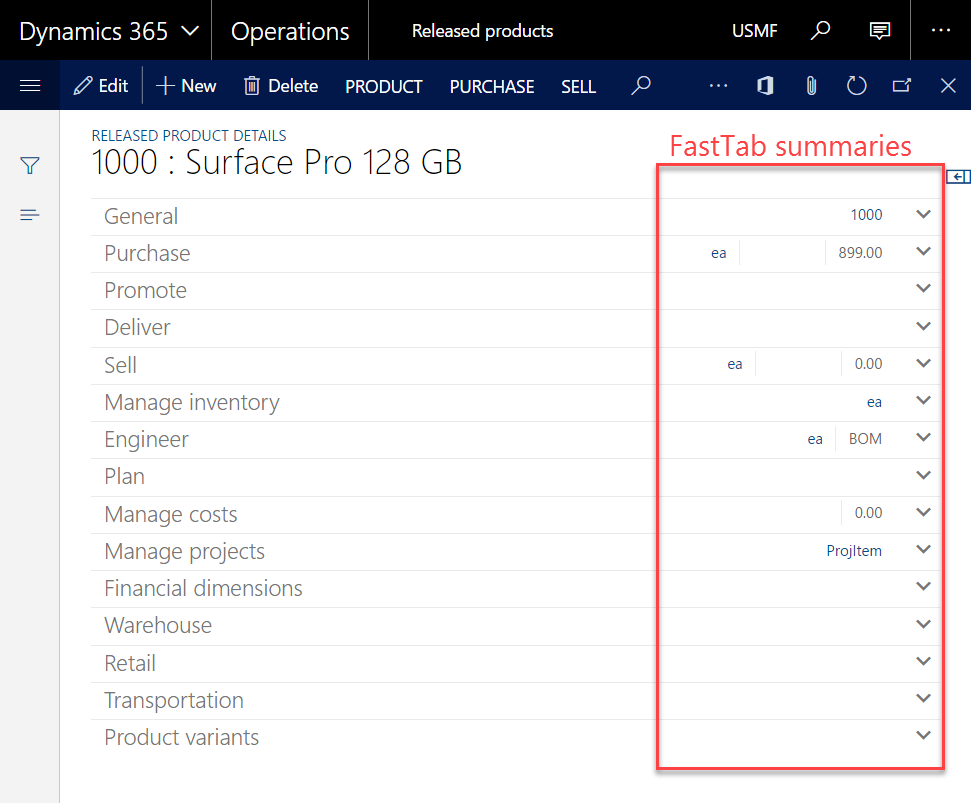971x803 pixels.
Task: Click the messages icon in top bar
Action: (x=880, y=31)
